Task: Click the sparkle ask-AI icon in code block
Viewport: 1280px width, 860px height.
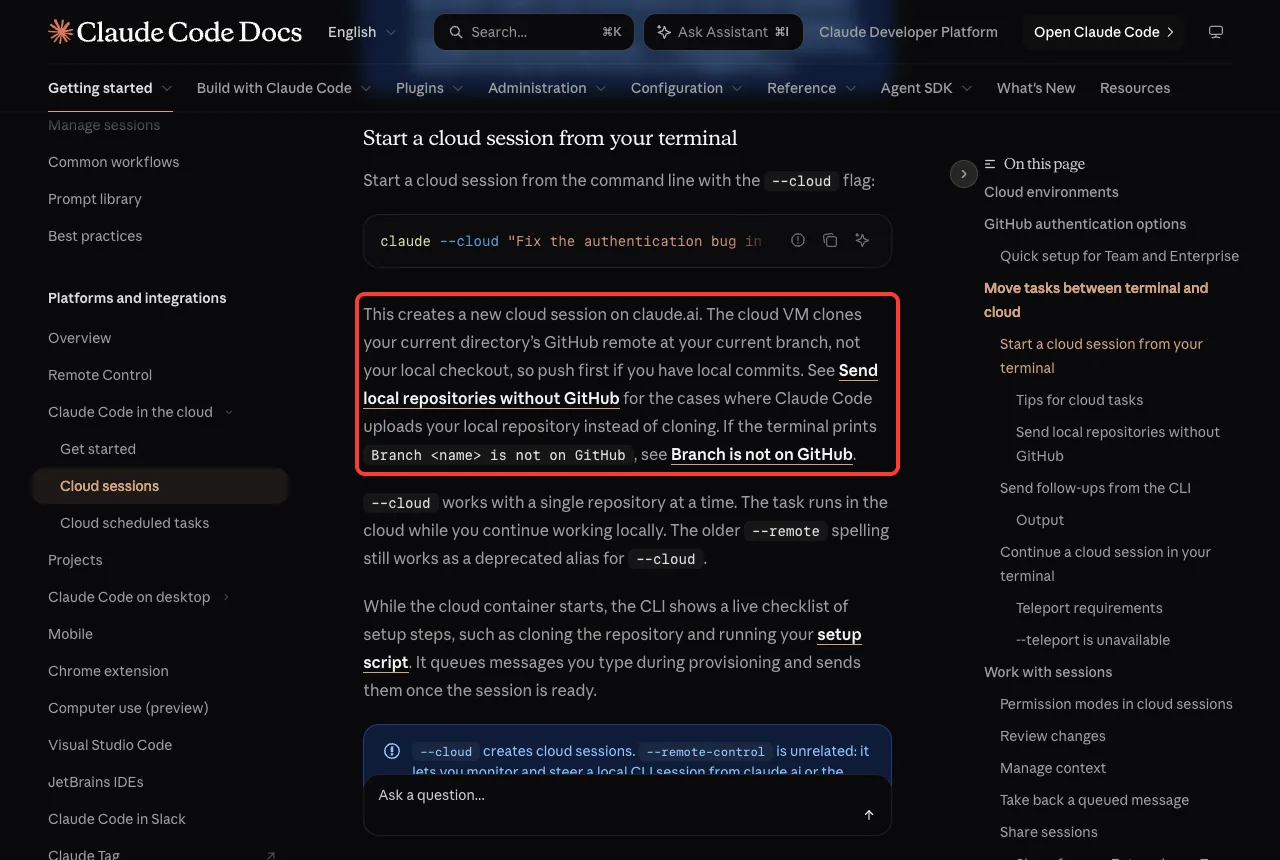Action: (x=862, y=240)
